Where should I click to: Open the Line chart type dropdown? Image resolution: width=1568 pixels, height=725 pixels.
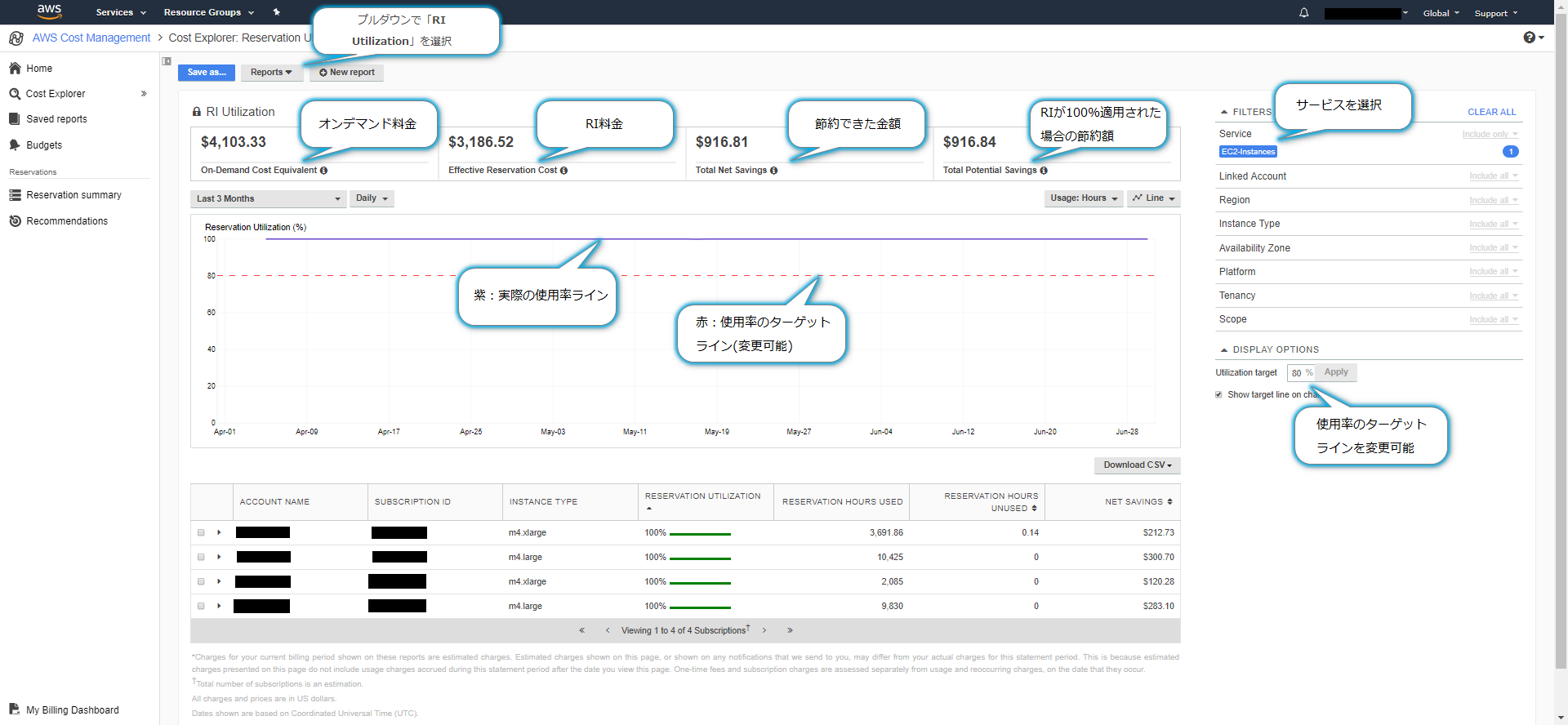point(1154,198)
